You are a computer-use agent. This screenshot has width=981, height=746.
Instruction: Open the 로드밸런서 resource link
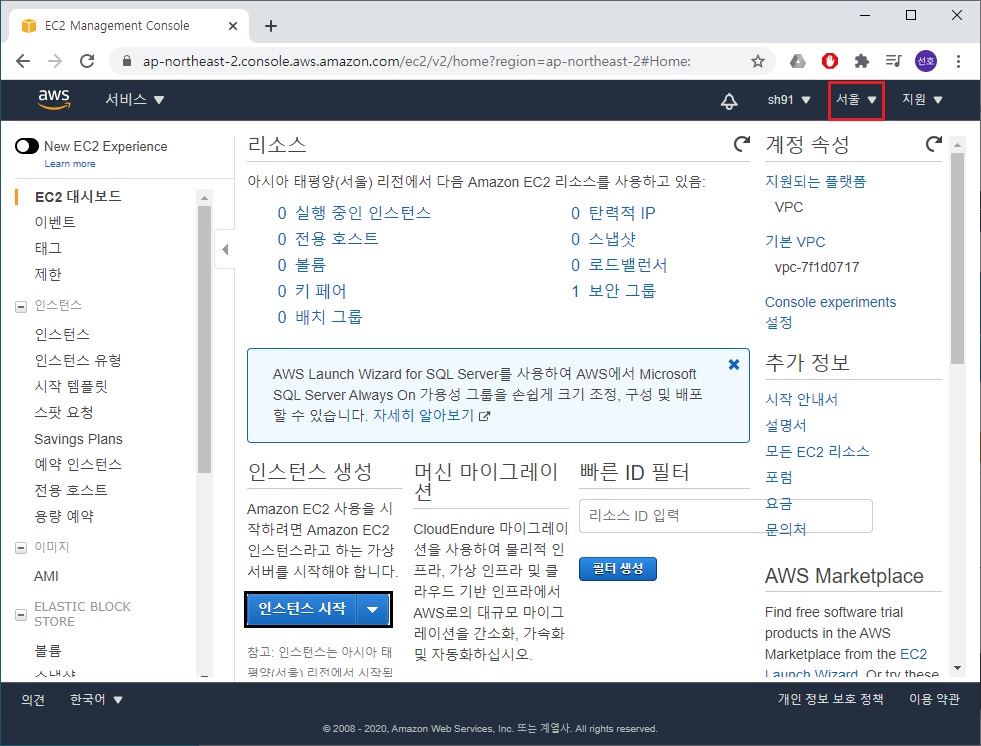(x=628, y=265)
